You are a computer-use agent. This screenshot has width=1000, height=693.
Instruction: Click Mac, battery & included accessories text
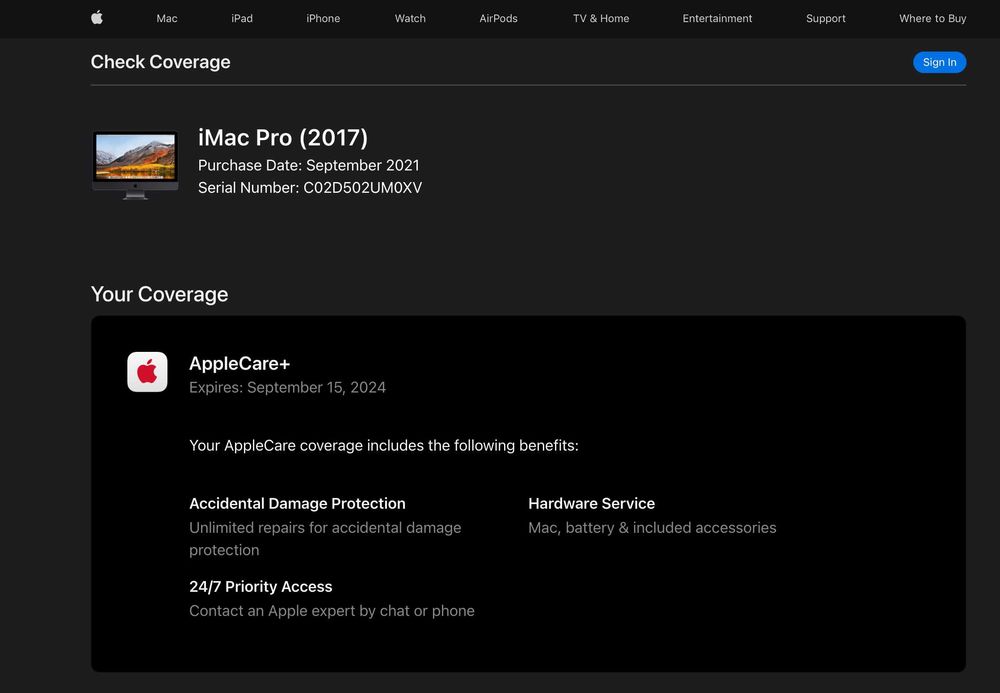point(652,528)
